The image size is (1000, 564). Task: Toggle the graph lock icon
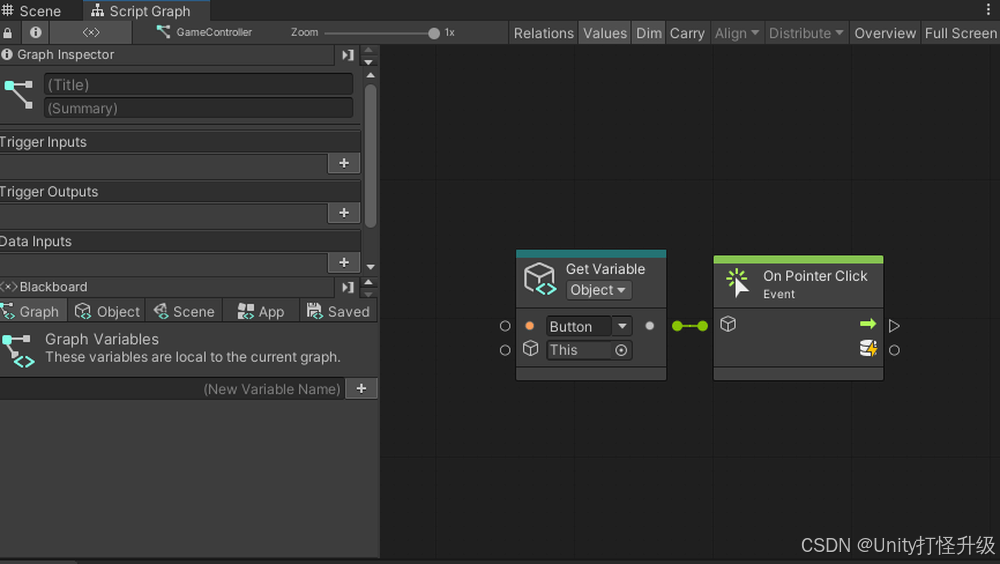(x=8, y=33)
